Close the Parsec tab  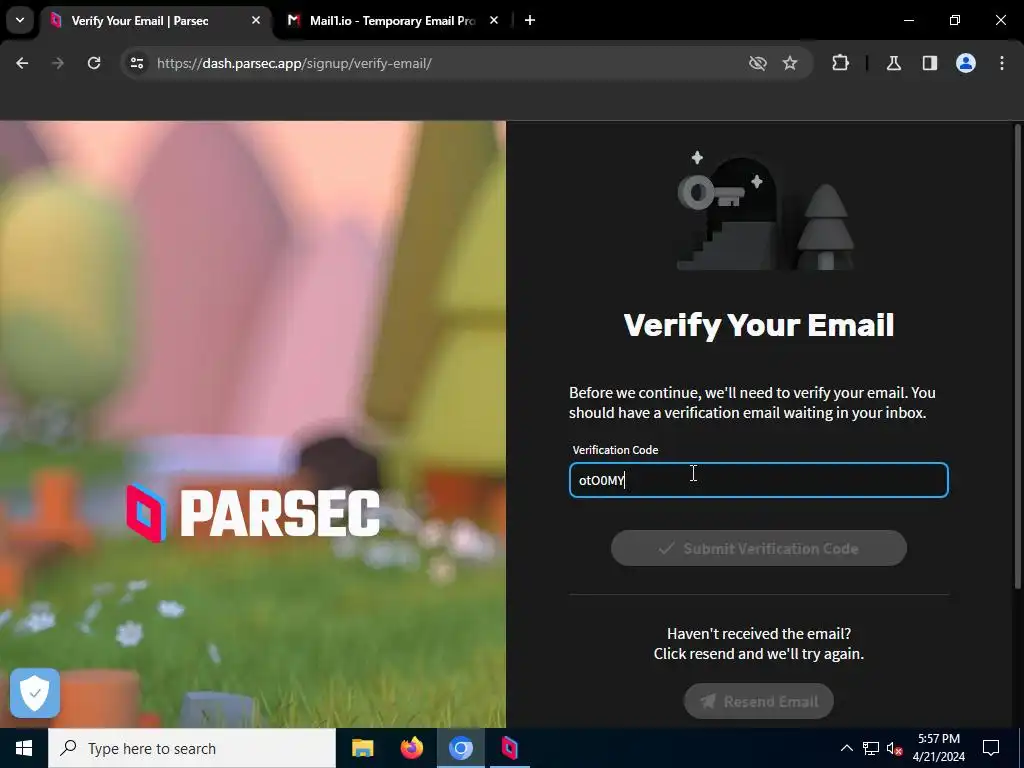pyautogui.click(x=256, y=21)
